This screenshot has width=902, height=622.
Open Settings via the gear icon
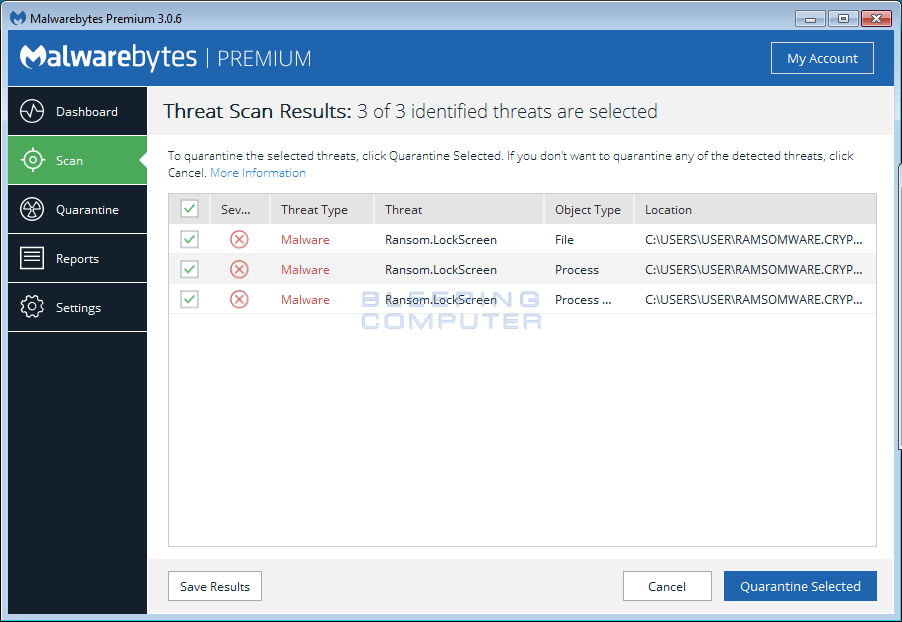[34, 307]
